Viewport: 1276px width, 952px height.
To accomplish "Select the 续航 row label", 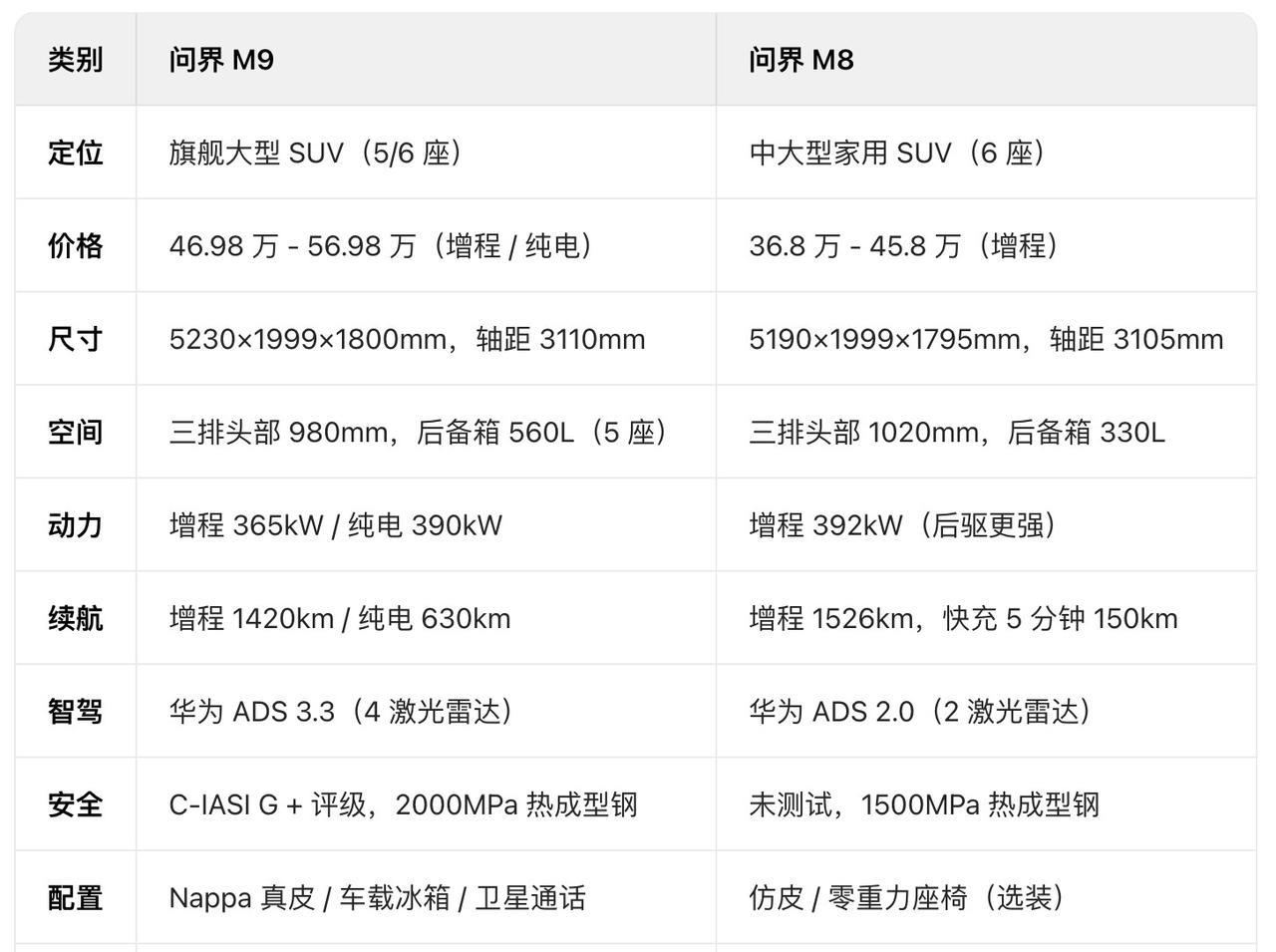I will click(76, 618).
